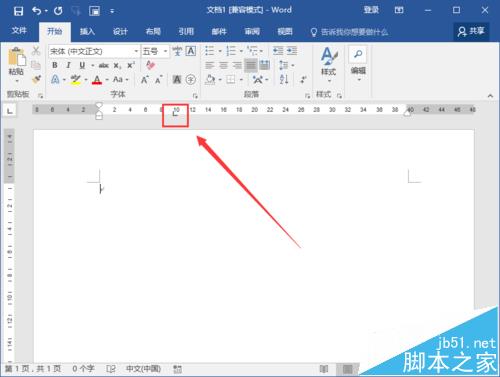Open the numbering list dropdown arrow
This screenshot has width=500, height=377.
pos(241,51)
